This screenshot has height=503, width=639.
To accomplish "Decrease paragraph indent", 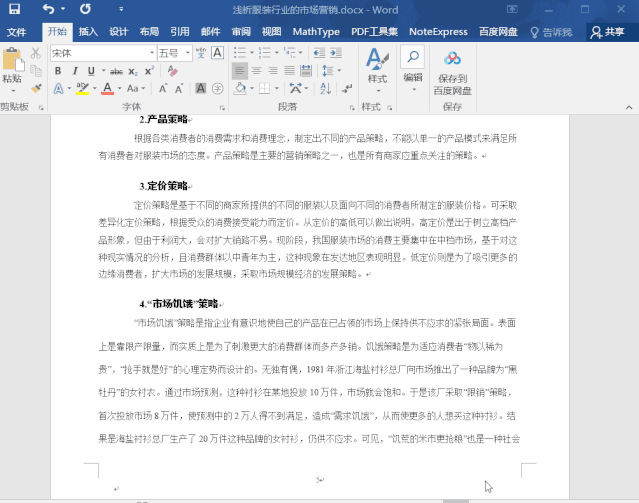I will tap(319, 53).
